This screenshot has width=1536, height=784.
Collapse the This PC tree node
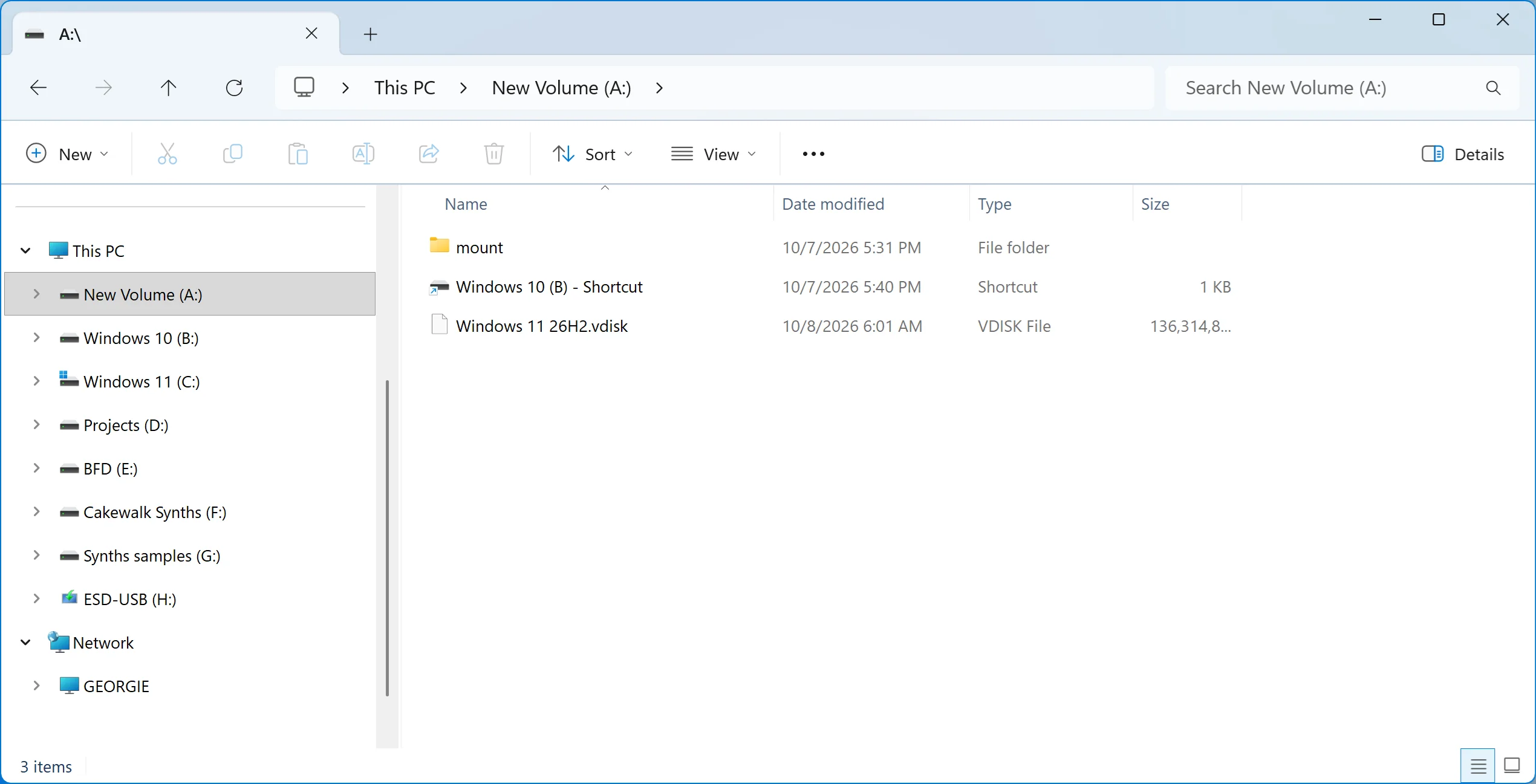click(25, 250)
